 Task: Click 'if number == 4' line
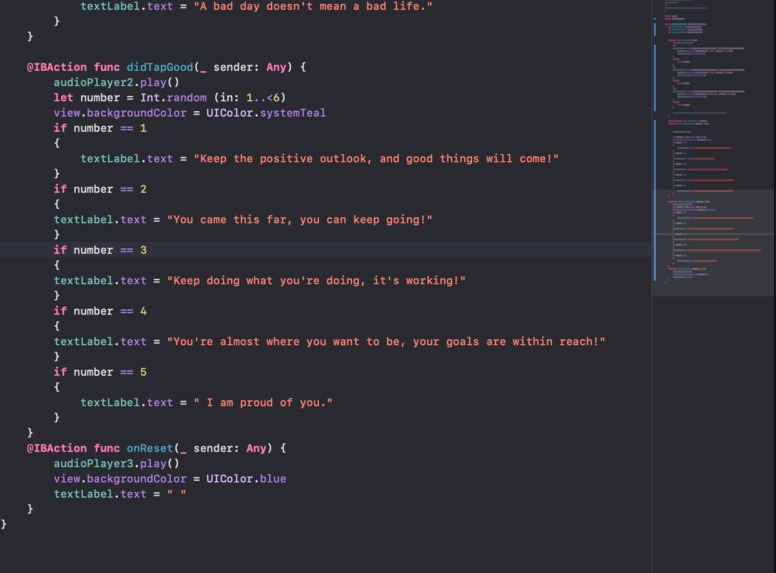pyautogui.click(x=100, y=311)
